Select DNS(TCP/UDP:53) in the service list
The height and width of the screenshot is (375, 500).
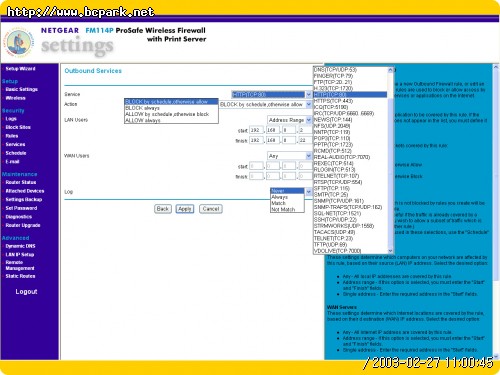pyautogui.click(x=350, y=70)
